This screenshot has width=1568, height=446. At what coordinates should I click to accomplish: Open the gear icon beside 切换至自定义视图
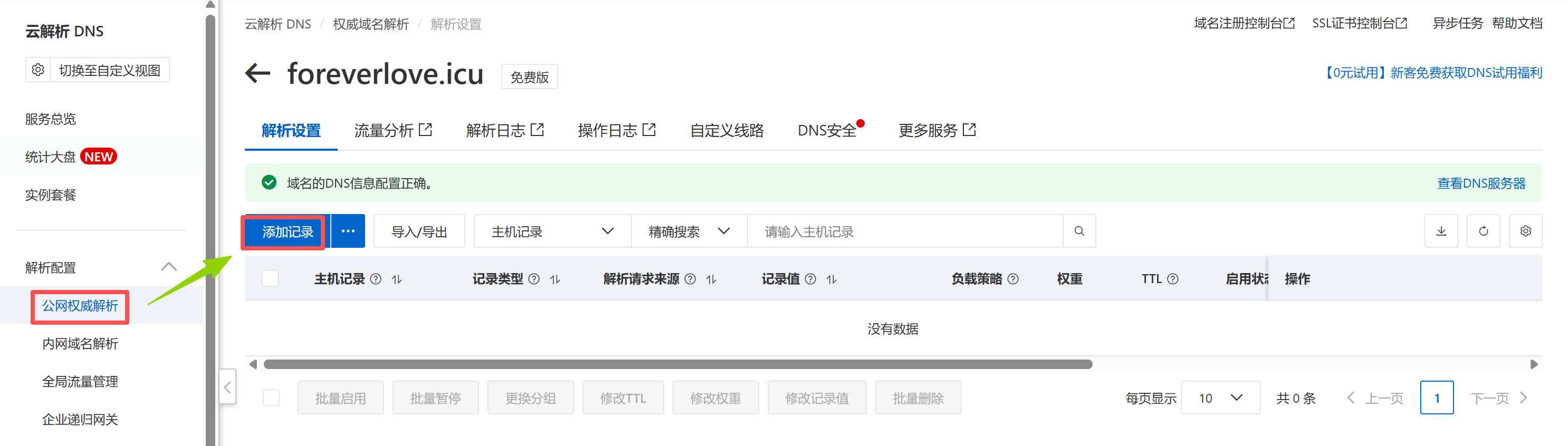38,70
